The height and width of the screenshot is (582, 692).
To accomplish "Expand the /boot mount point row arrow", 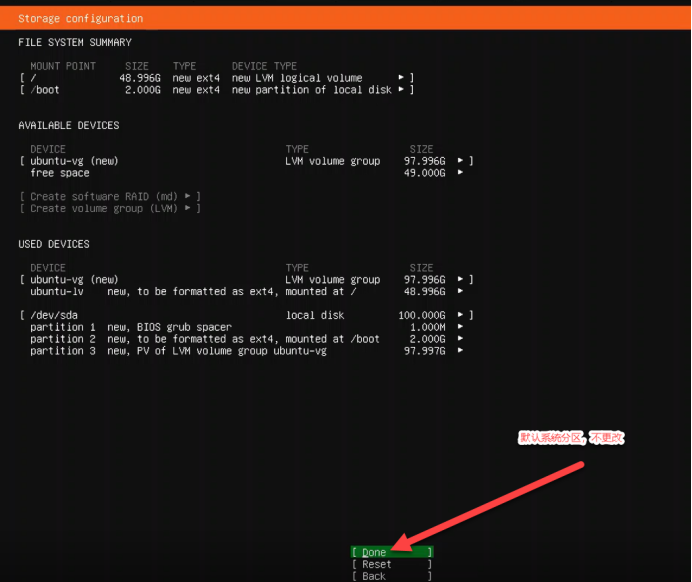I will (x=401, y=90).
